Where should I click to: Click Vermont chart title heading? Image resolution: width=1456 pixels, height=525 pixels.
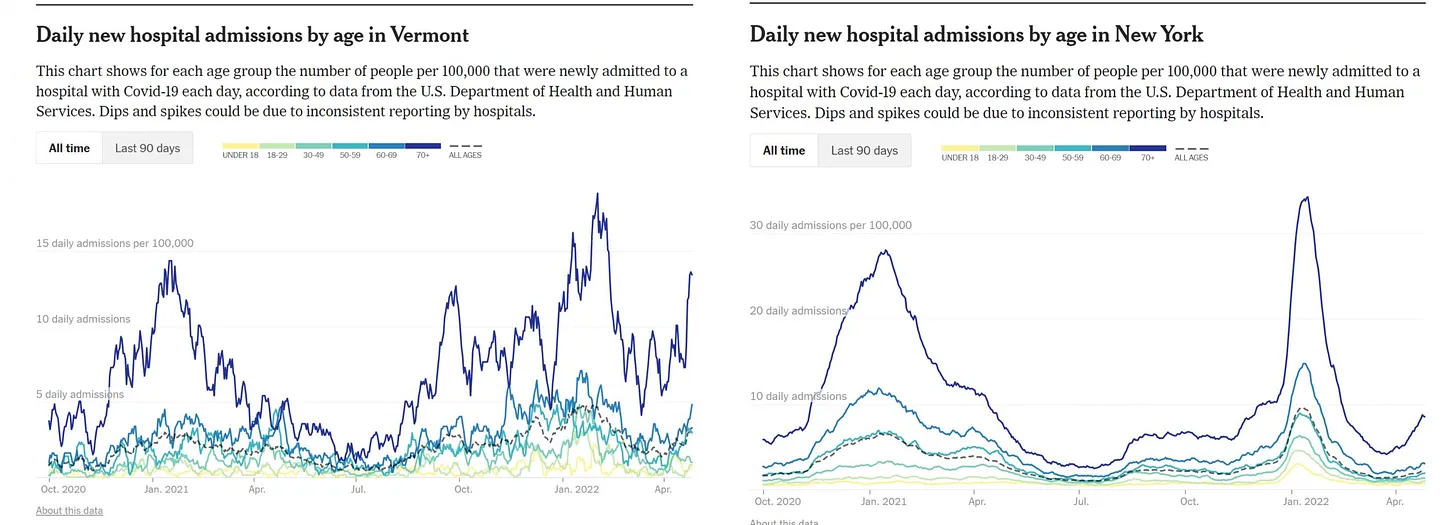(252, 35)
